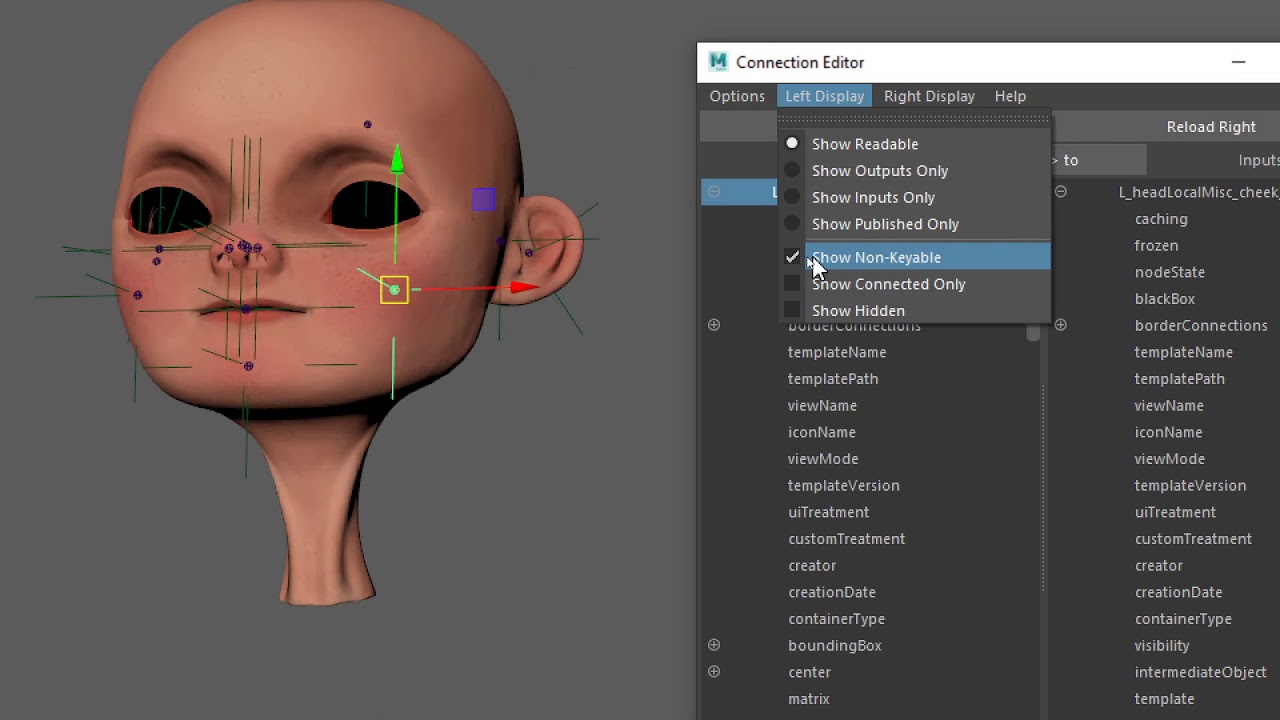Select template attribute in right column
Screen dimensions: 1280x720
coord(1164,699)
